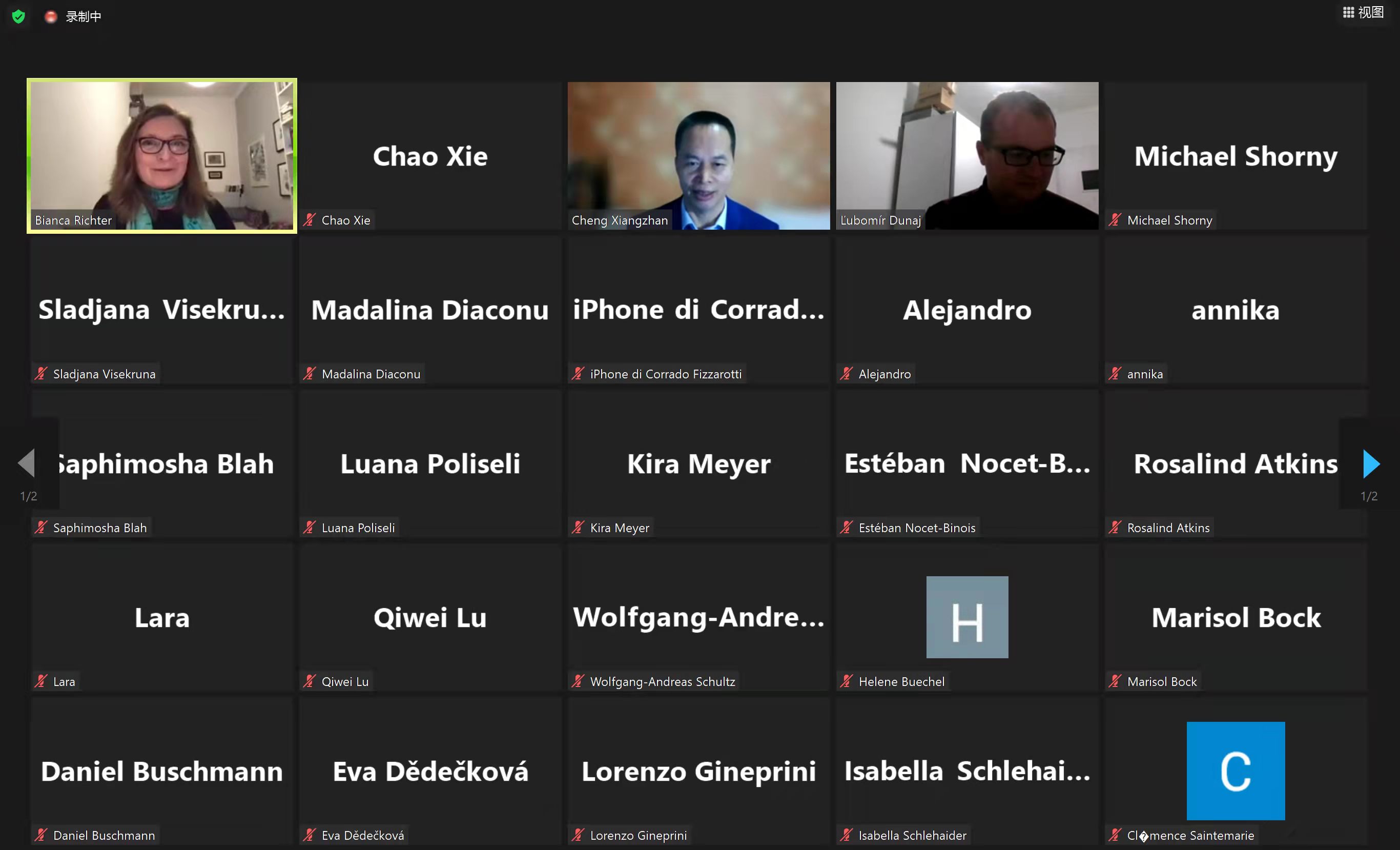Go to previous participants page arrow

pos(26,463)
